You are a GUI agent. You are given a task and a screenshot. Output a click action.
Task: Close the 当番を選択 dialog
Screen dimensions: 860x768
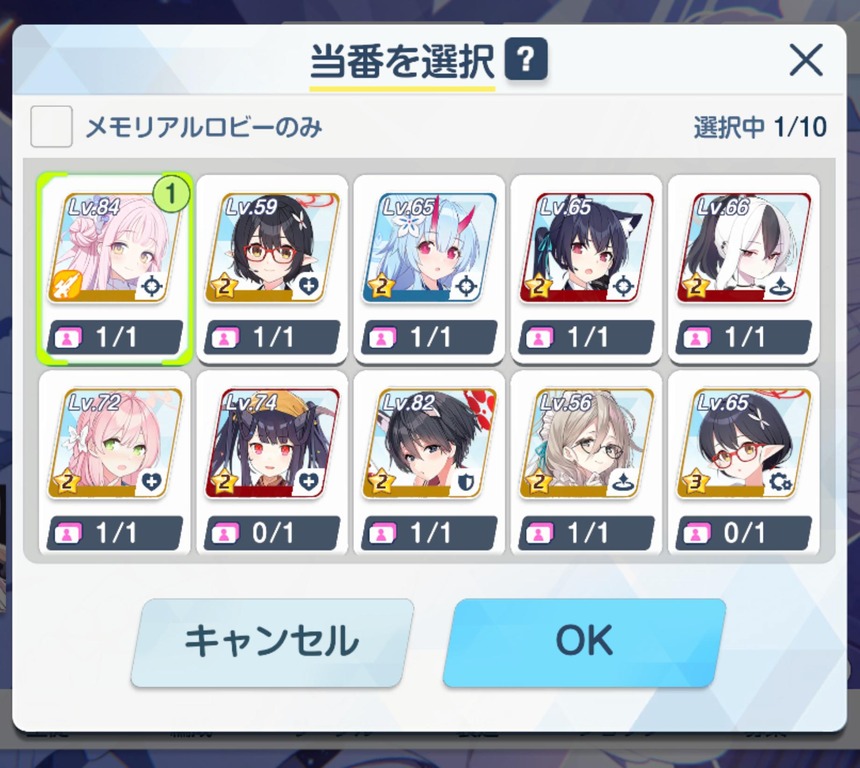pyautogui.click(x=806, y=60)
